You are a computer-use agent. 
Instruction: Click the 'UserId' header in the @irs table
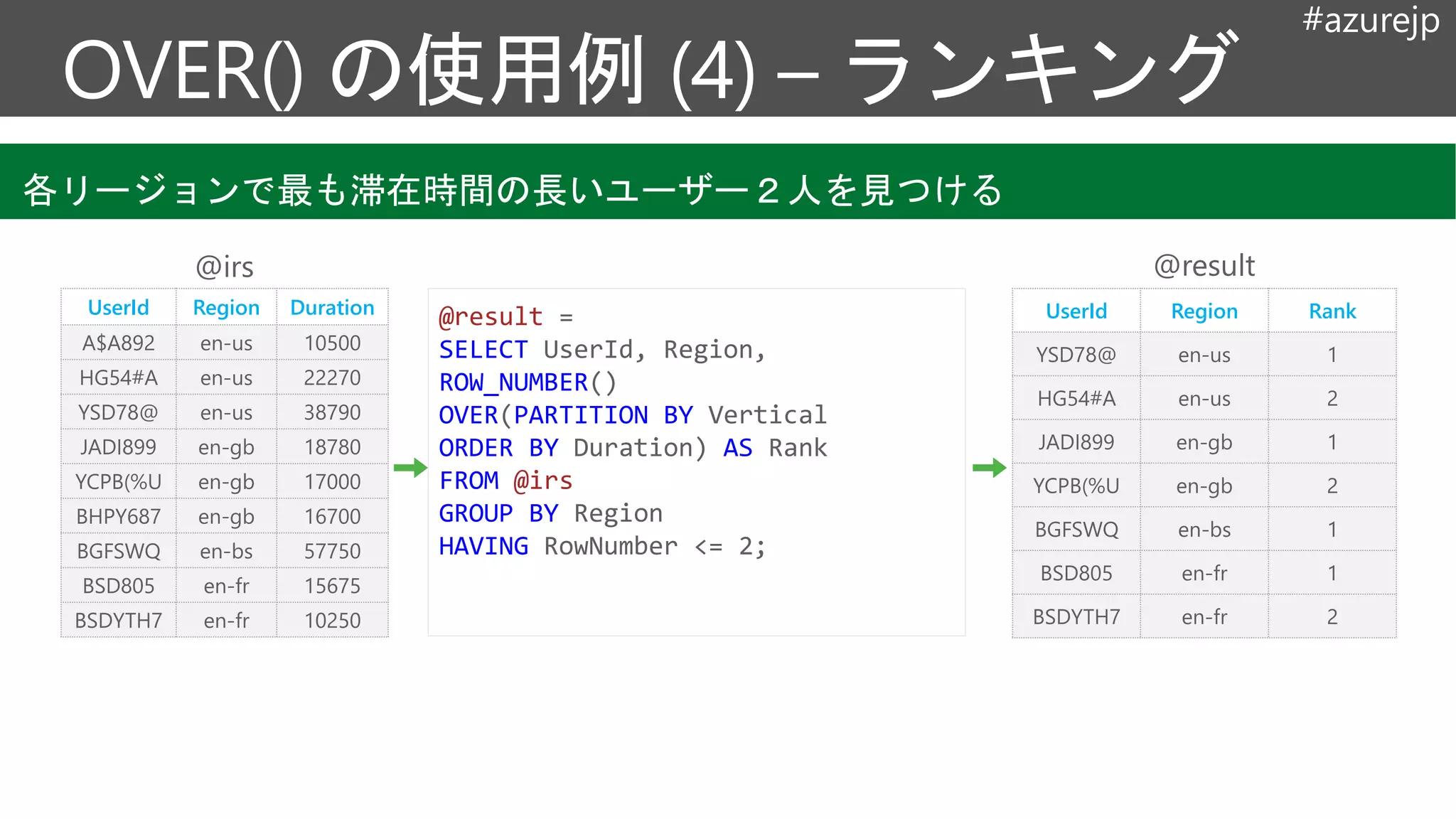[118, 307]
